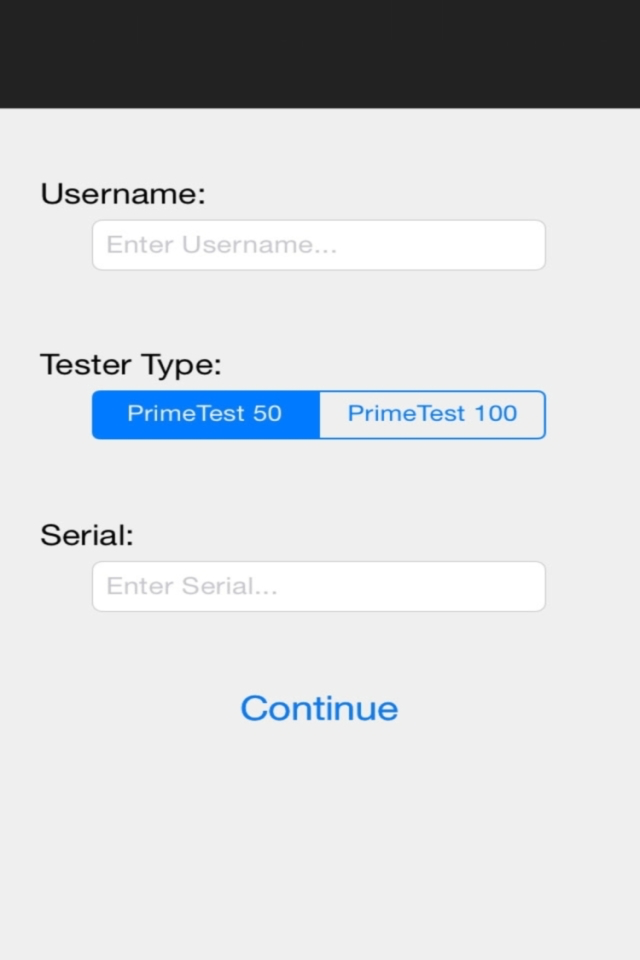Click the dark status bar area
640x960 pixels.
pyautogui.click(x=320, y=50)
